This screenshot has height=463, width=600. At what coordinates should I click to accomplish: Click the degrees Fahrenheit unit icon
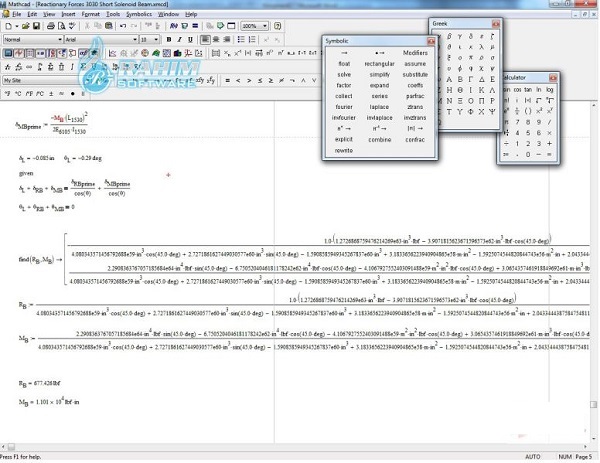click(x=7, y=94)
